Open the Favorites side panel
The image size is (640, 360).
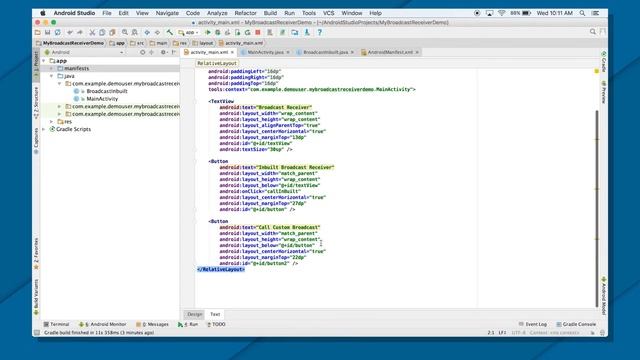(36, 253)
